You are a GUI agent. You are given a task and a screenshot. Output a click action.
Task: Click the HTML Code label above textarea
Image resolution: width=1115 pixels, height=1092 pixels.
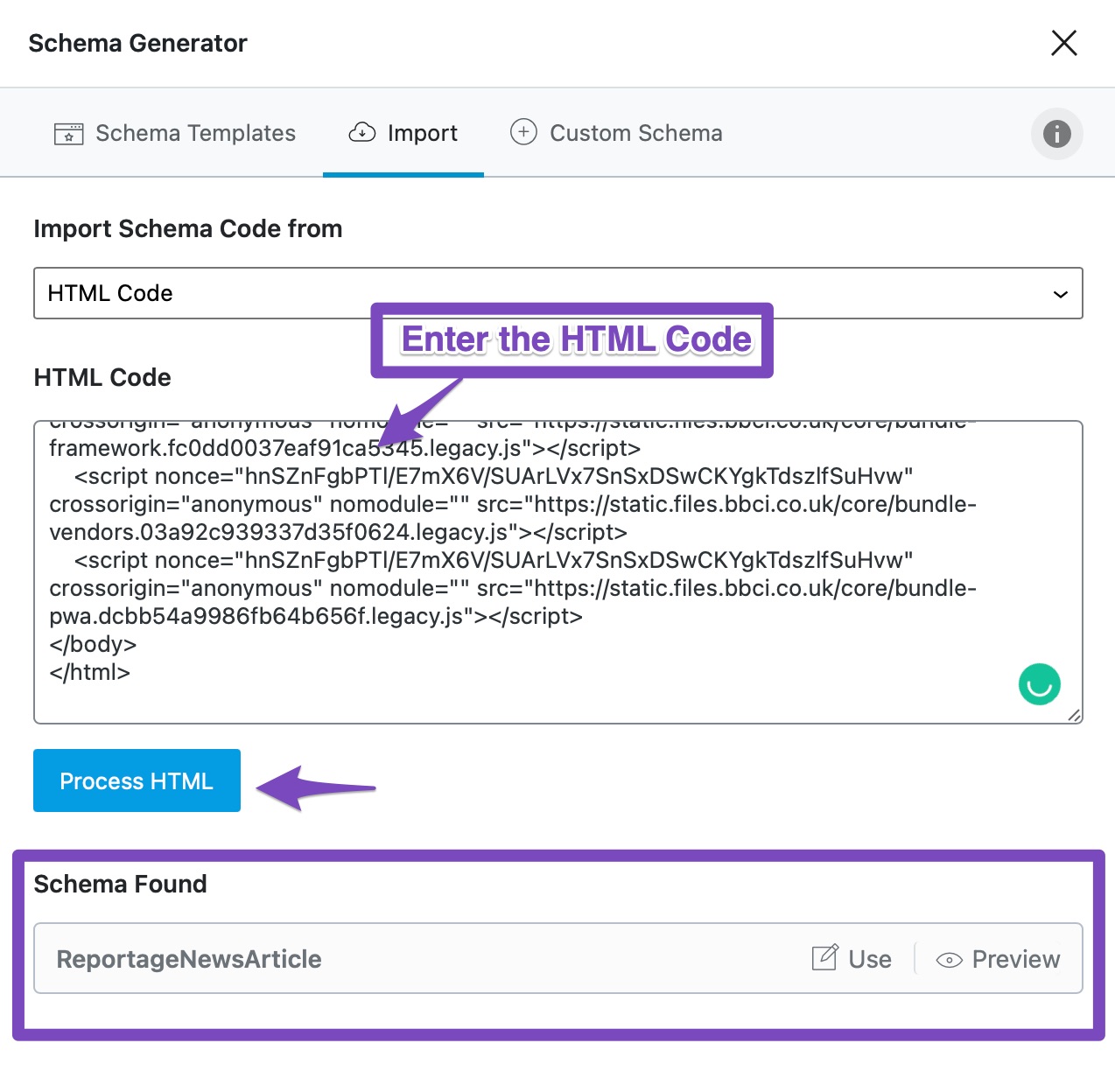pos(102,377)
